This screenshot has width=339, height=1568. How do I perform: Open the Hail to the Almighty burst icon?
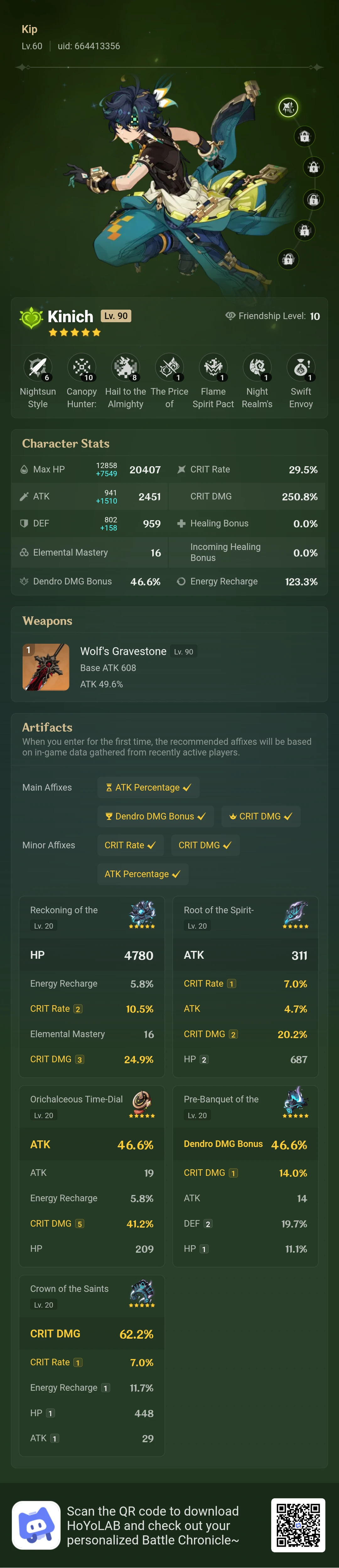pos(125,368)
